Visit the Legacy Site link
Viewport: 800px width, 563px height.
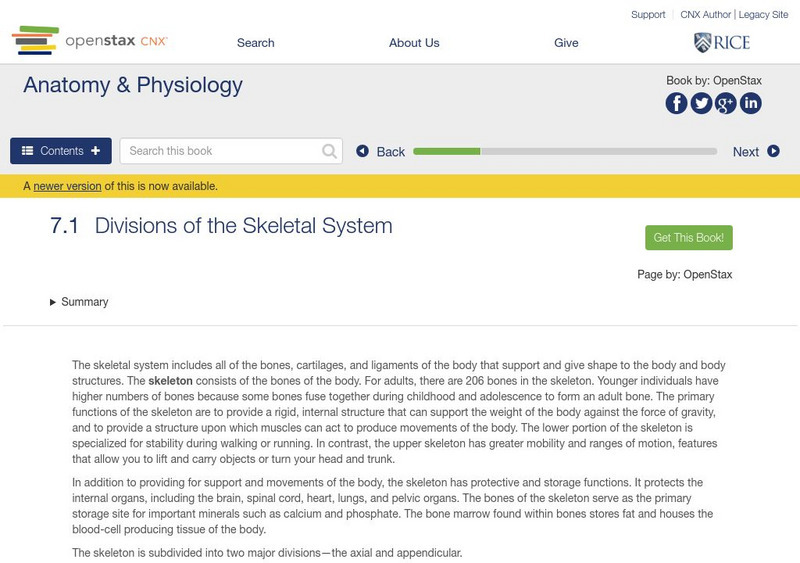[x=764, y=15]
